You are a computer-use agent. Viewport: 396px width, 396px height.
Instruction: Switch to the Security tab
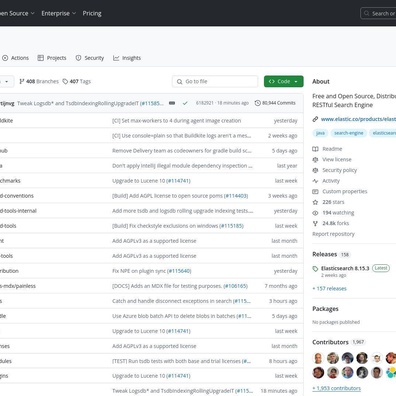90,58
